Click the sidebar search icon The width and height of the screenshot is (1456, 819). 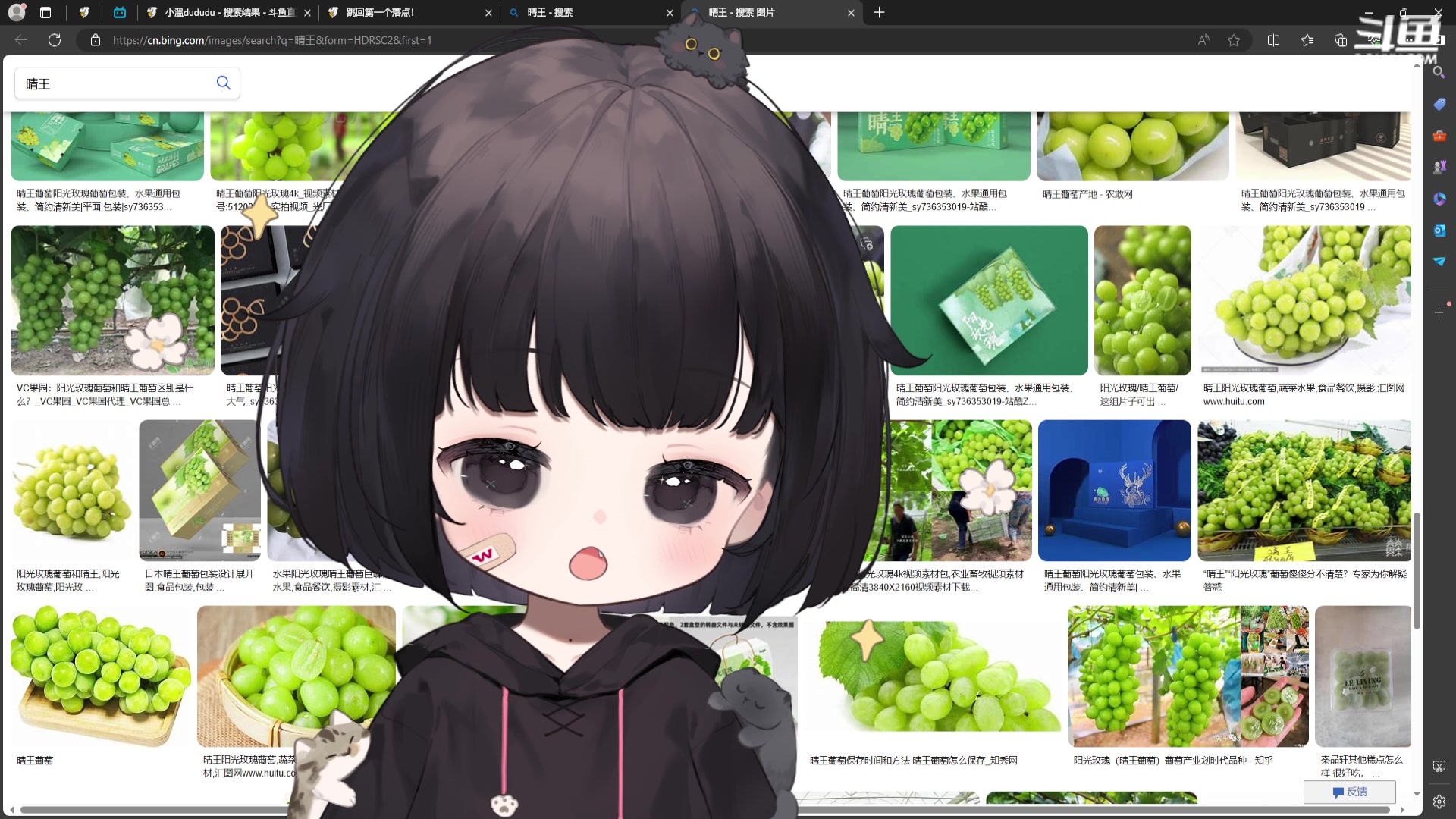click(1439, 72)
